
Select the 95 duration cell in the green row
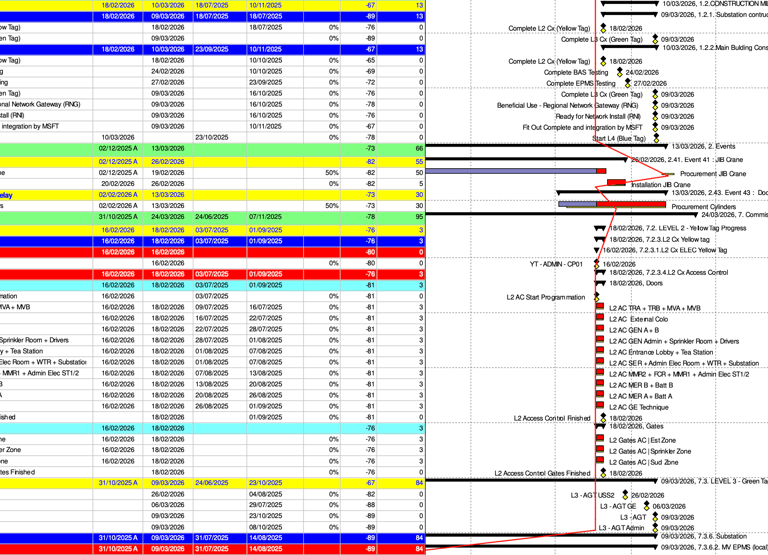pyautogui.click(x=419, y=217)
